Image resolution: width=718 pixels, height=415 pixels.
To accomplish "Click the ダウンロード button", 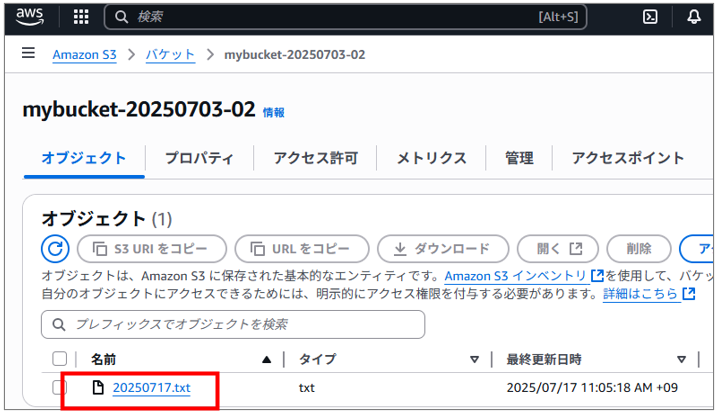I will click(443, 249).
